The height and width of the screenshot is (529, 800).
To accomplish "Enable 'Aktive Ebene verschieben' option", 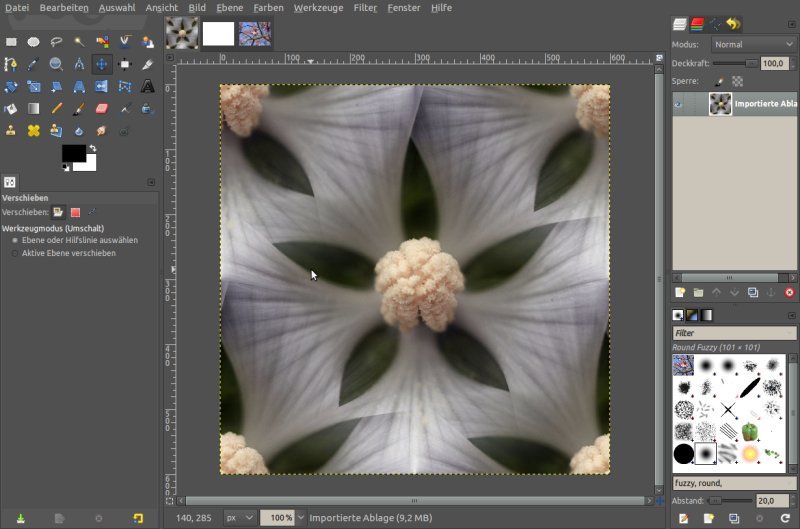I will point(15,253).
